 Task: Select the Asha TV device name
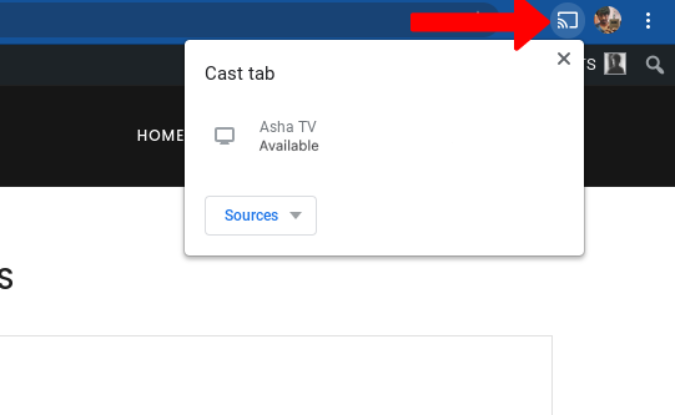(288, 127)
